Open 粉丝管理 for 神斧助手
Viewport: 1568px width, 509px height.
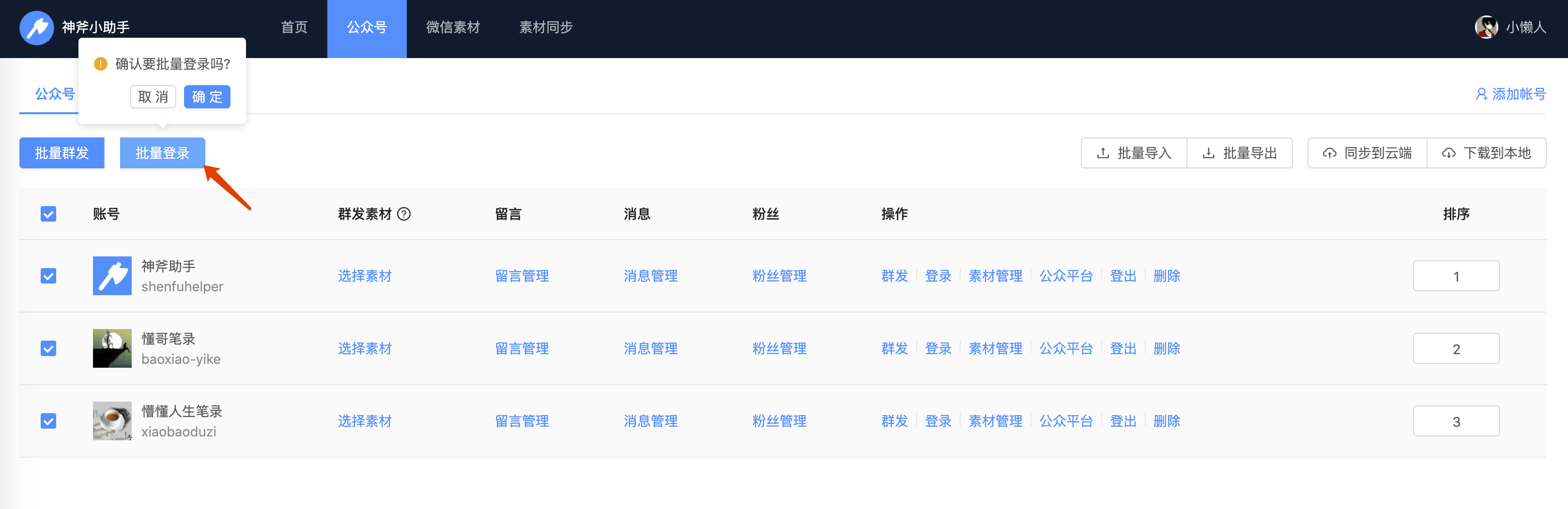(x=779, y=276)
